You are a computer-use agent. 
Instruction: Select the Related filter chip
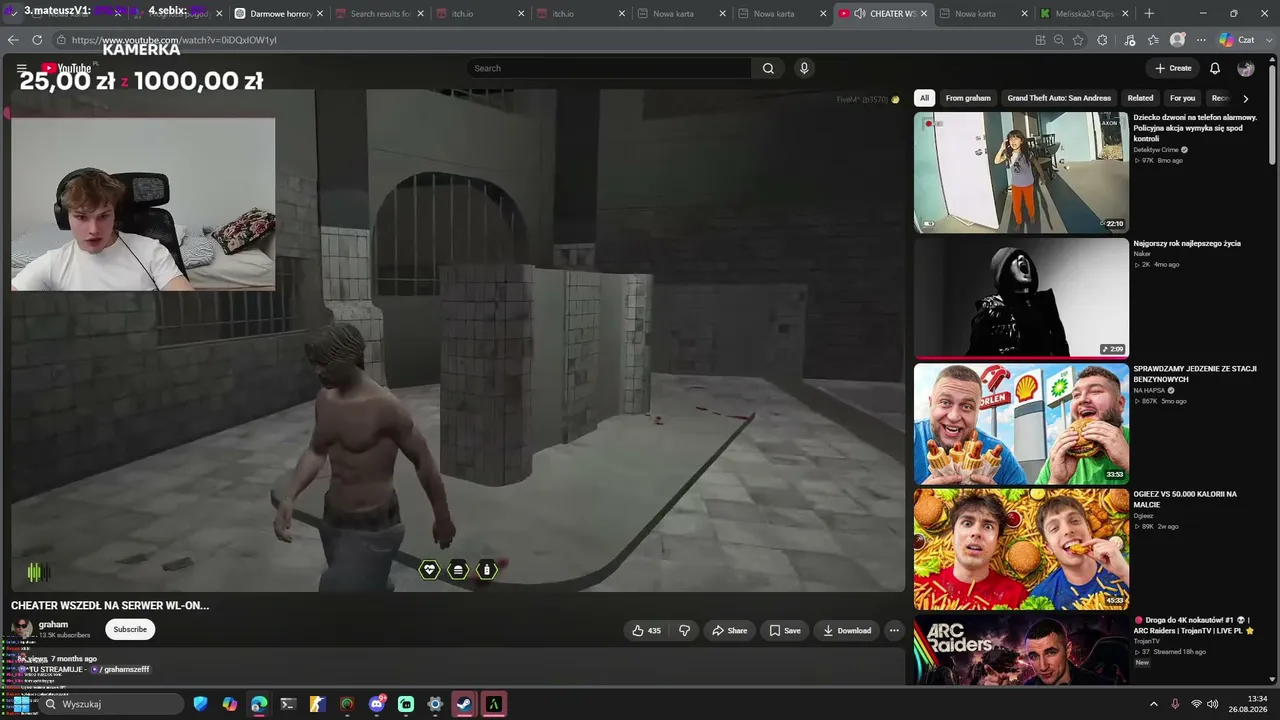pos(1140,98)
